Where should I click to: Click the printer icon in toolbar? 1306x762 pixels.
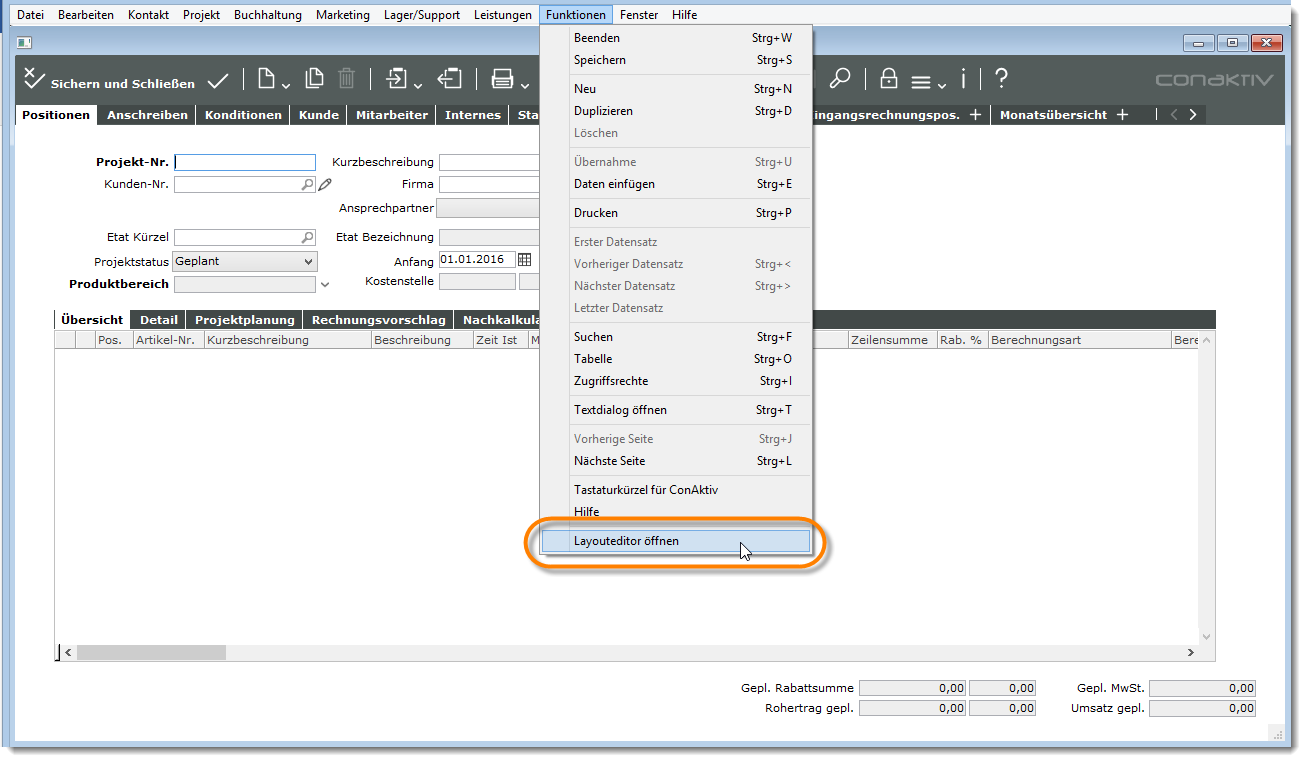tap(502, 80)
